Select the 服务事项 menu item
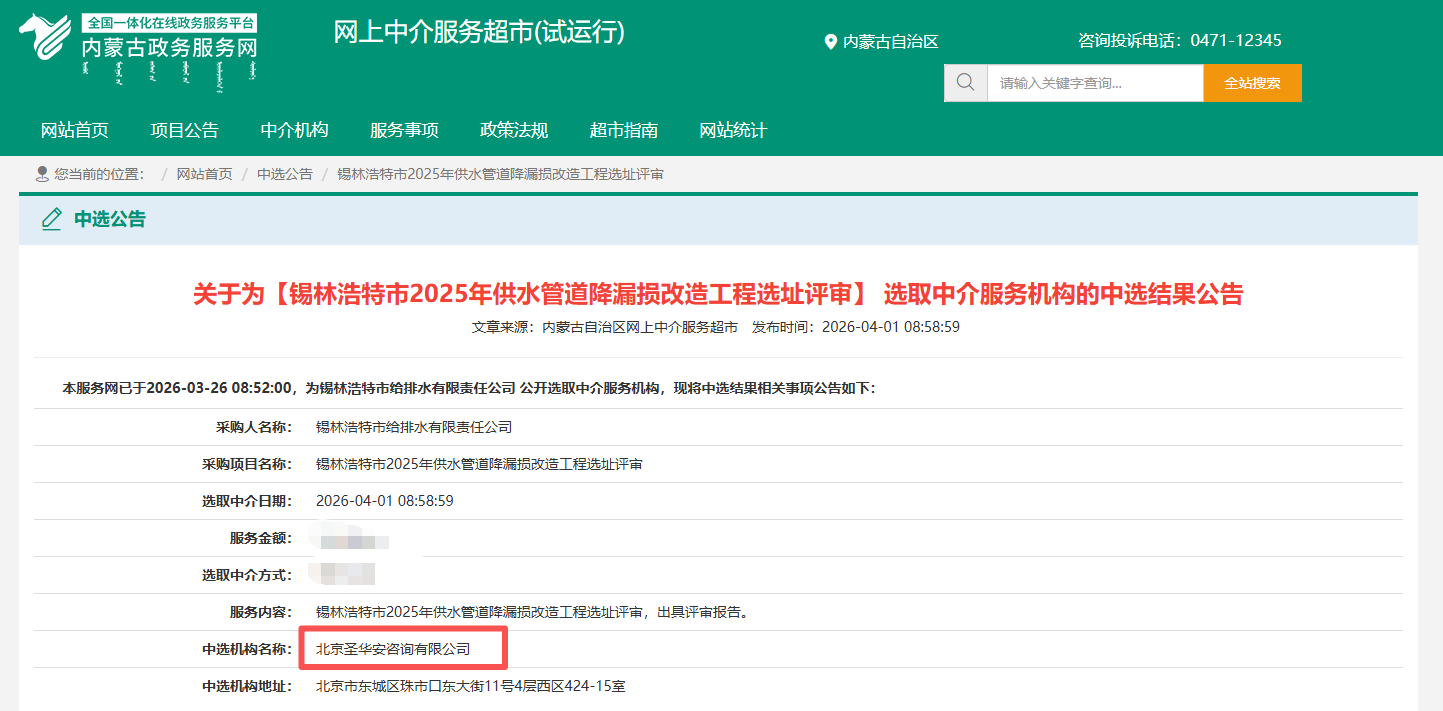This screenshot has height=711, width=1443. pos(404,130)
